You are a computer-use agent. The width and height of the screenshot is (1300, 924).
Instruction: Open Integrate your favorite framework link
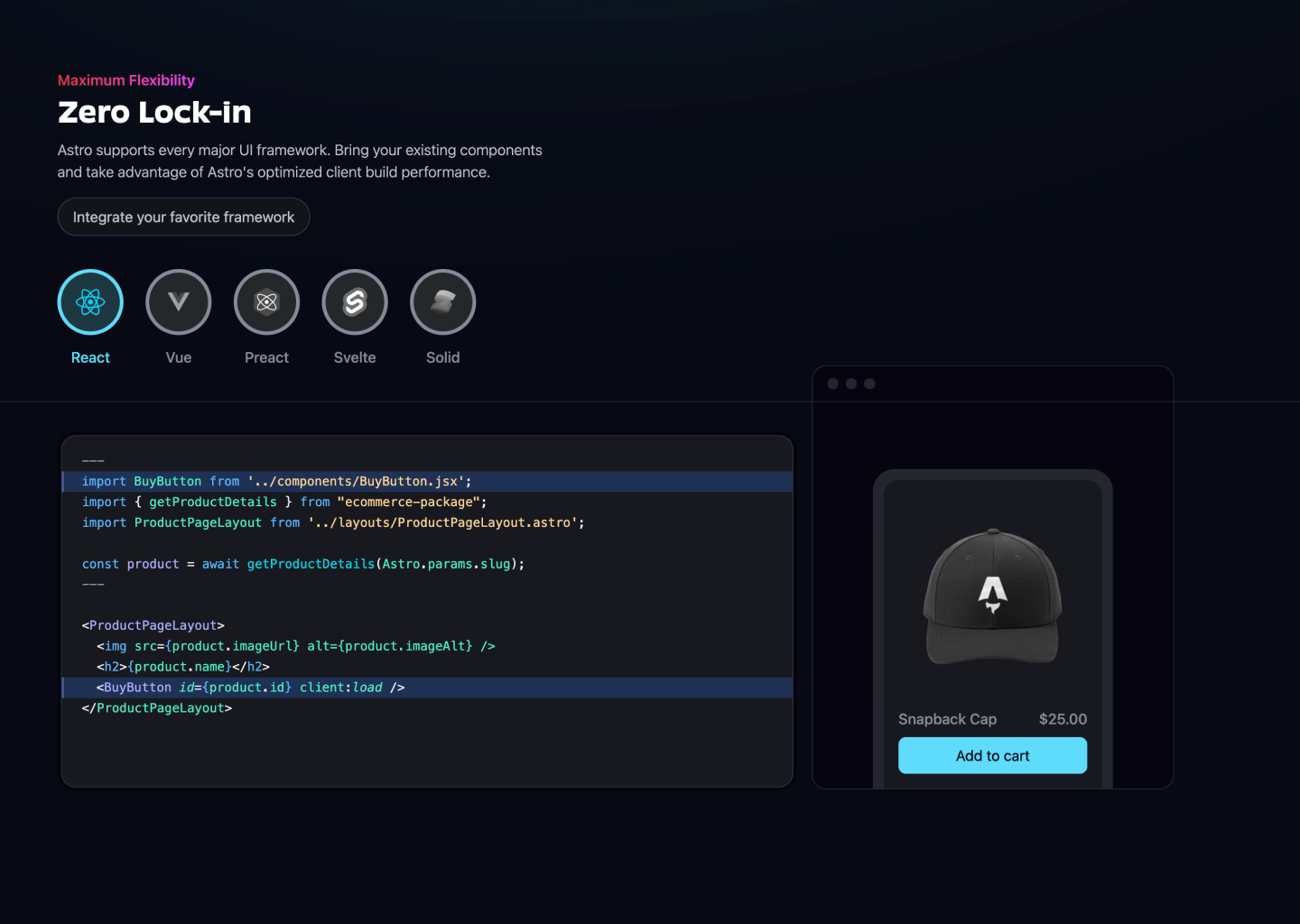(184, 217)
